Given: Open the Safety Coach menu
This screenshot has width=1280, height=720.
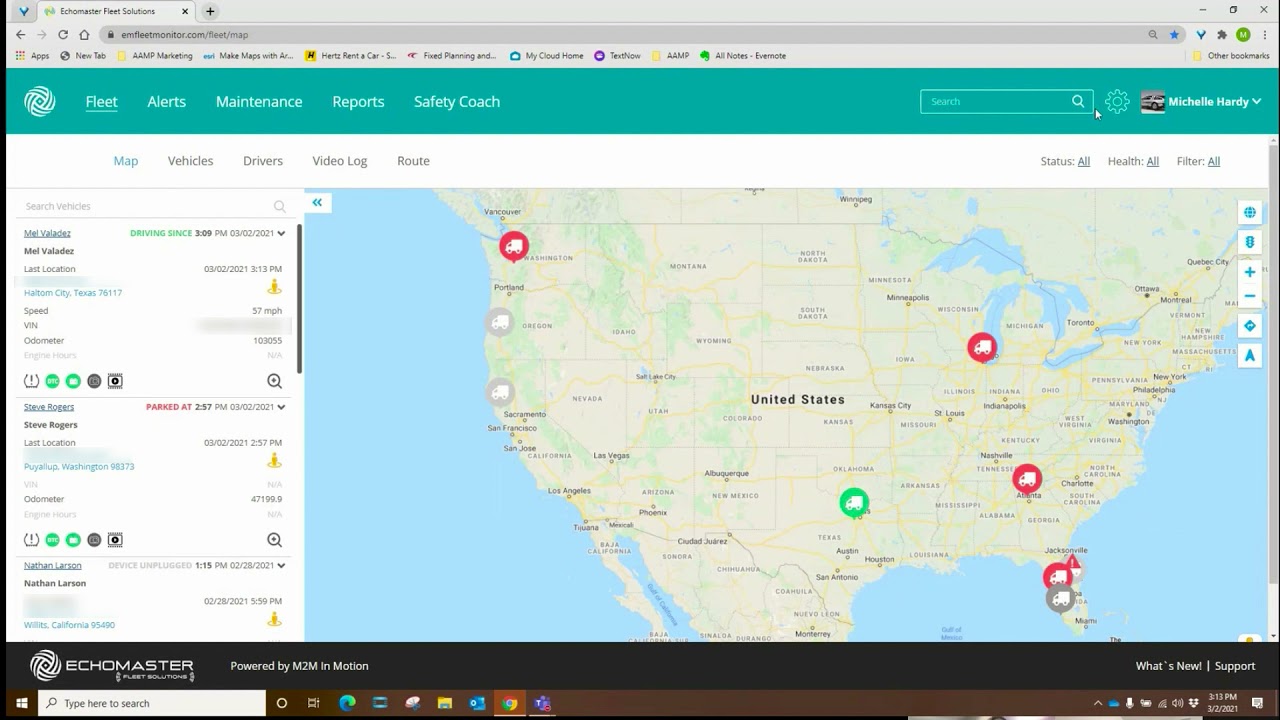Looking at the screenshot, I should 457,102.
